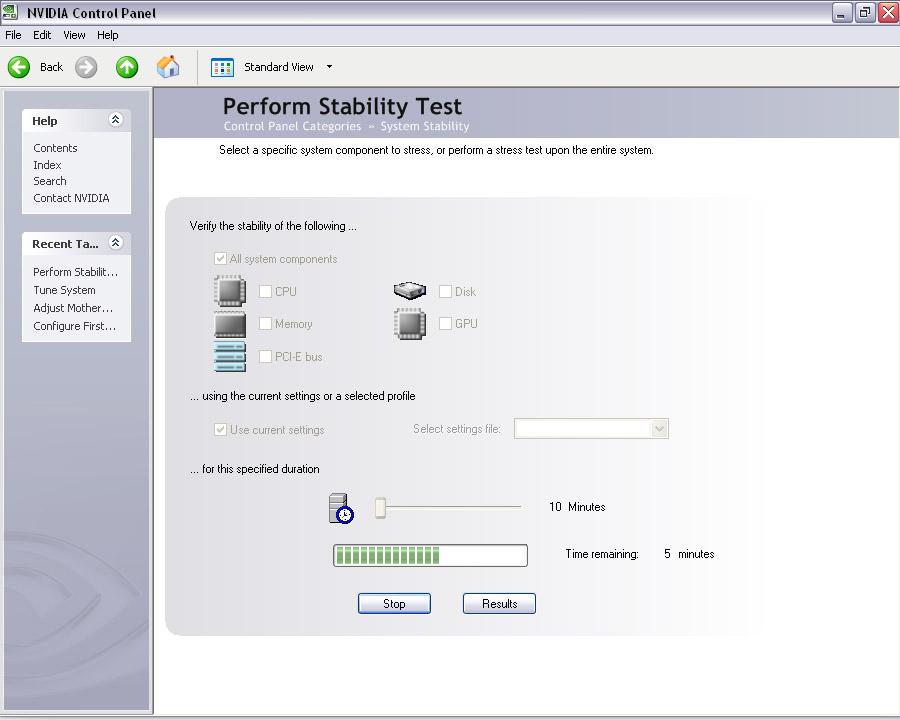Click the Back text label

click(52, 67)
